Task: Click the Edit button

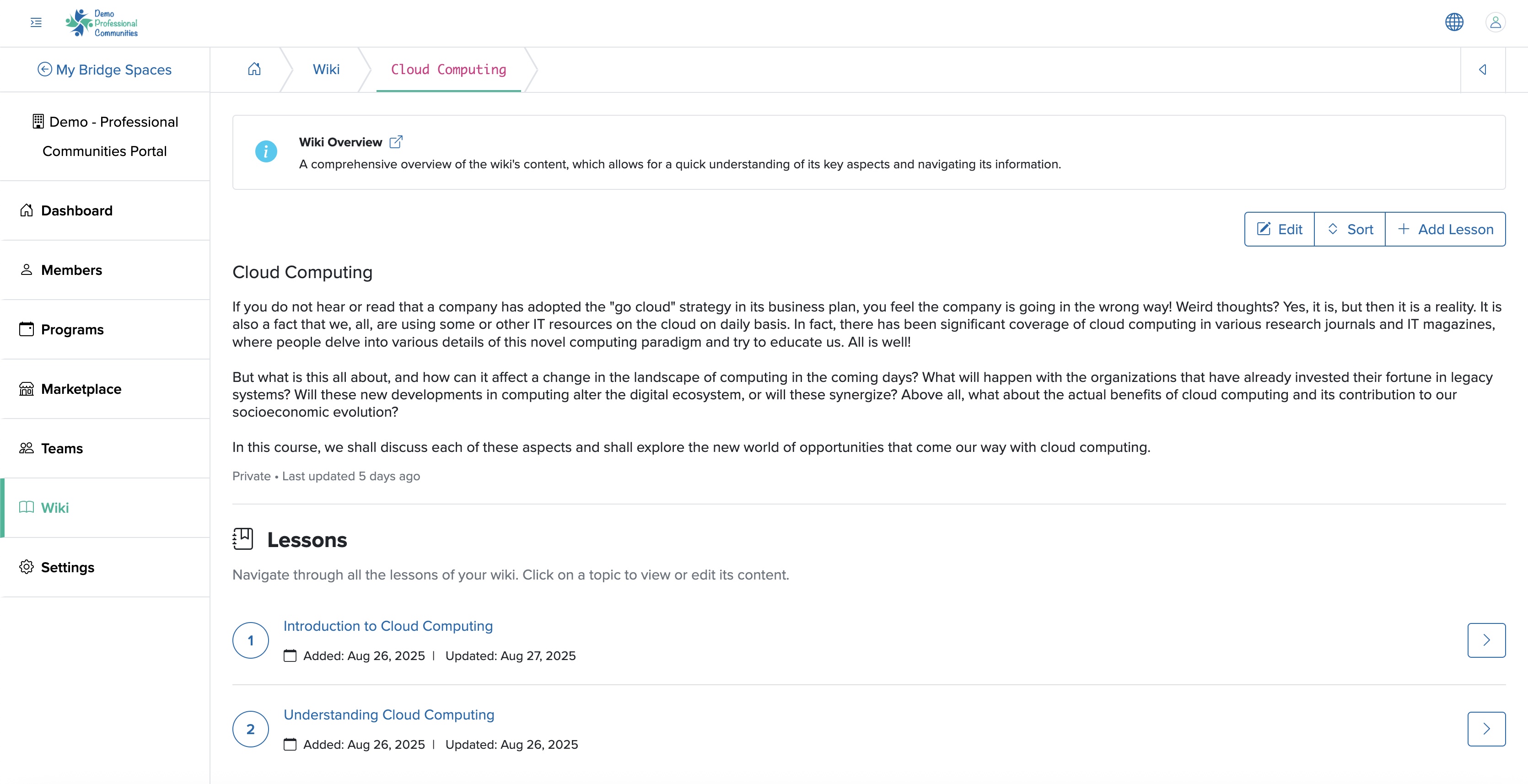Action: (1280, 230)
